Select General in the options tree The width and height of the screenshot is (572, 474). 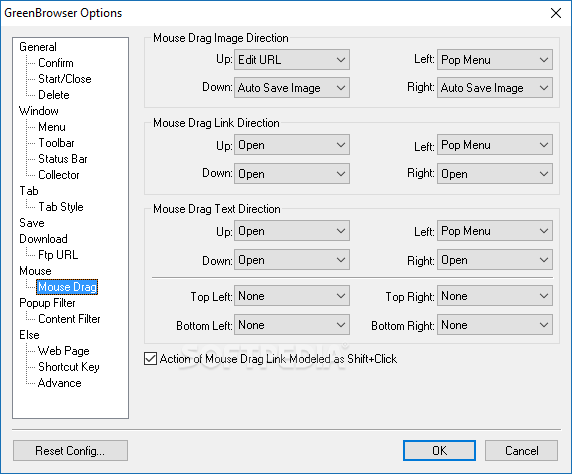click(38, 47)
